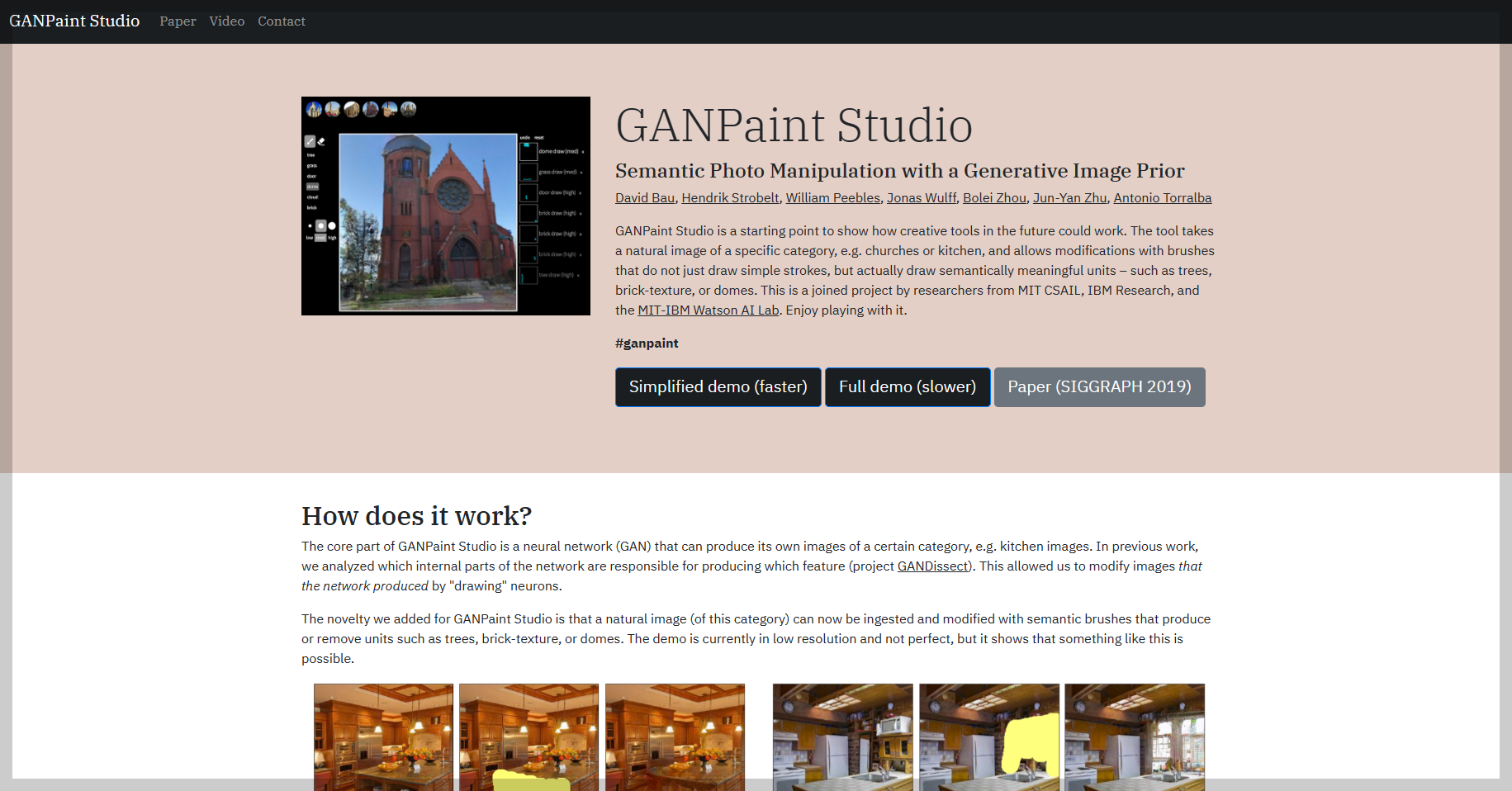
Task: Open the third orange kitchen result image
Action: [675, 737]
